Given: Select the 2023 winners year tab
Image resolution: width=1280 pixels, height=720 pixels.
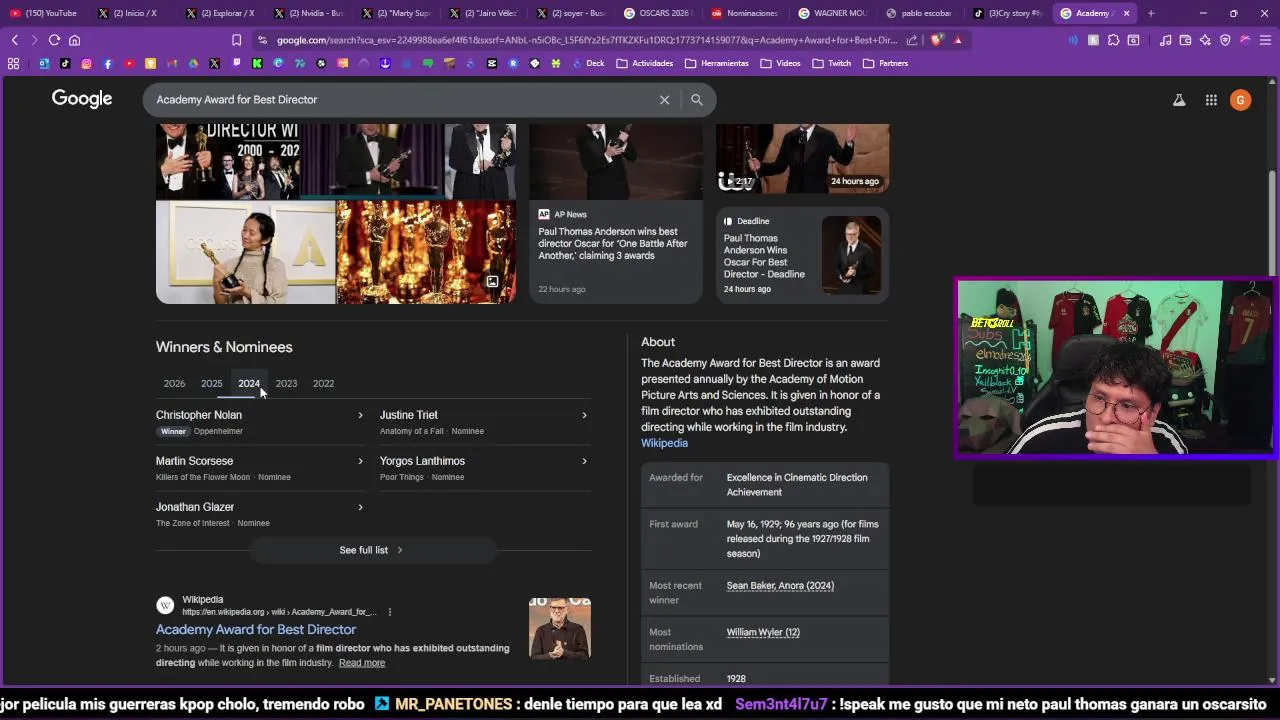Looking at the screenshot, I should [x=286, y=383].
